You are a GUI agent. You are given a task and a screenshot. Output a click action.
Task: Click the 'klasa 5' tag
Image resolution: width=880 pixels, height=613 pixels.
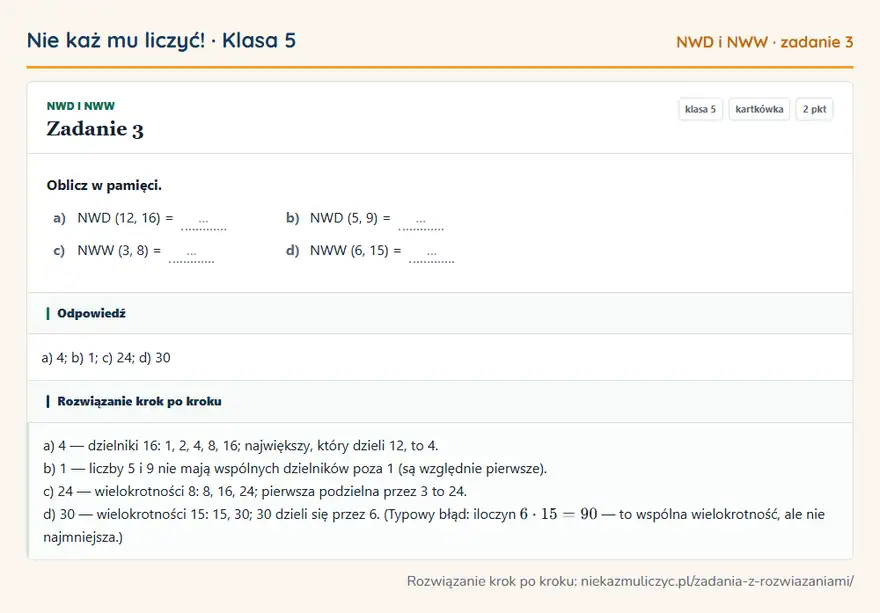[x=700, y=109]
